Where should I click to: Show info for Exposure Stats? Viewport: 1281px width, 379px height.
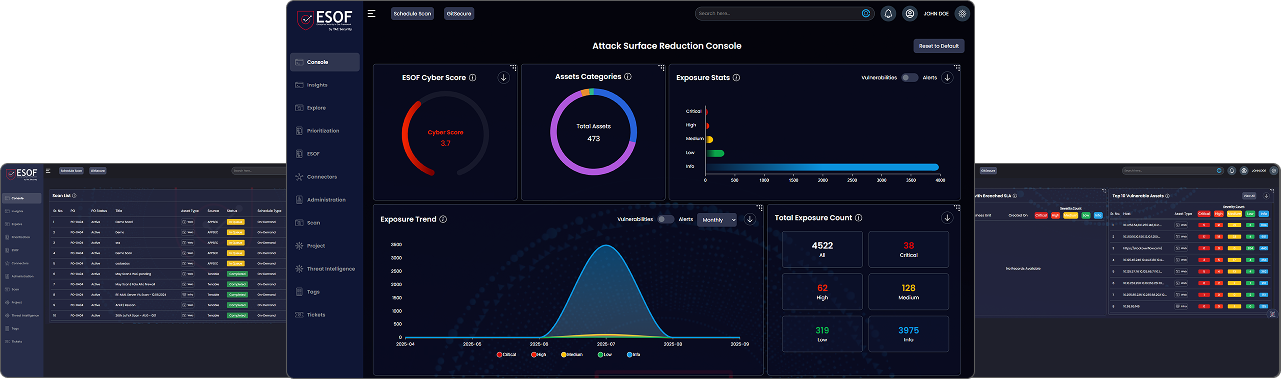[736, 77]
